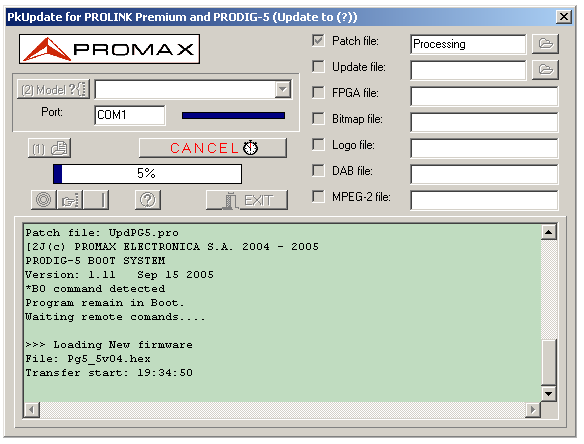This screenshot has width=584, height=444.
Task: Click the DAB file path field
Action: coord(484,174)
